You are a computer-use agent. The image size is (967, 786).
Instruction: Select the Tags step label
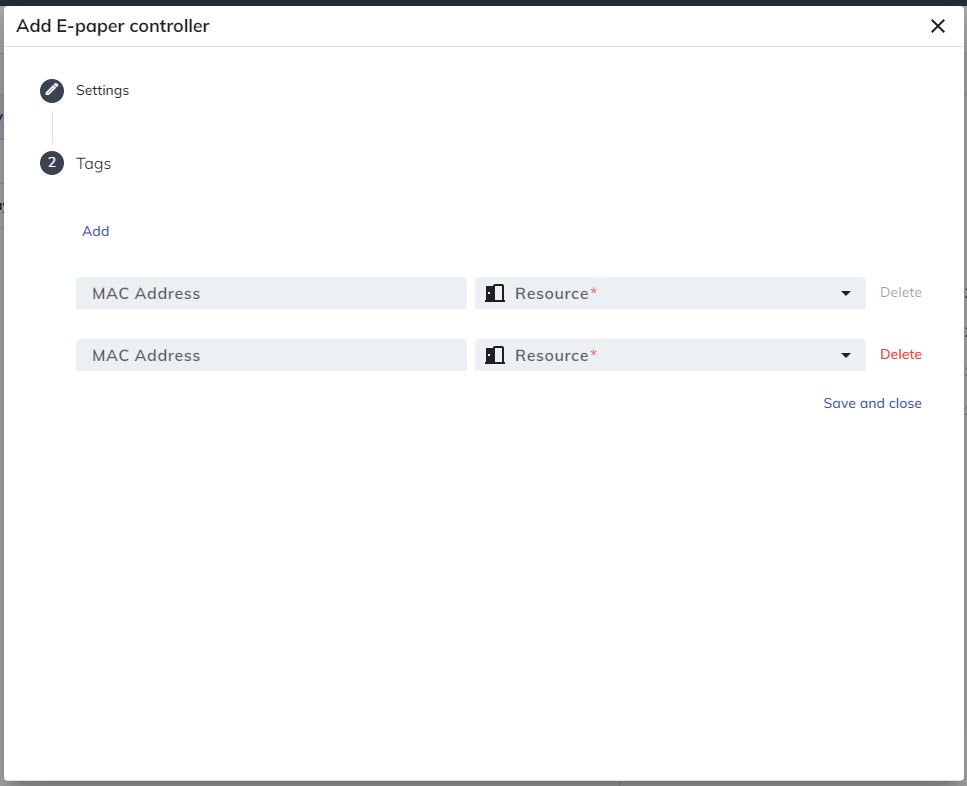tap(93, 163)
